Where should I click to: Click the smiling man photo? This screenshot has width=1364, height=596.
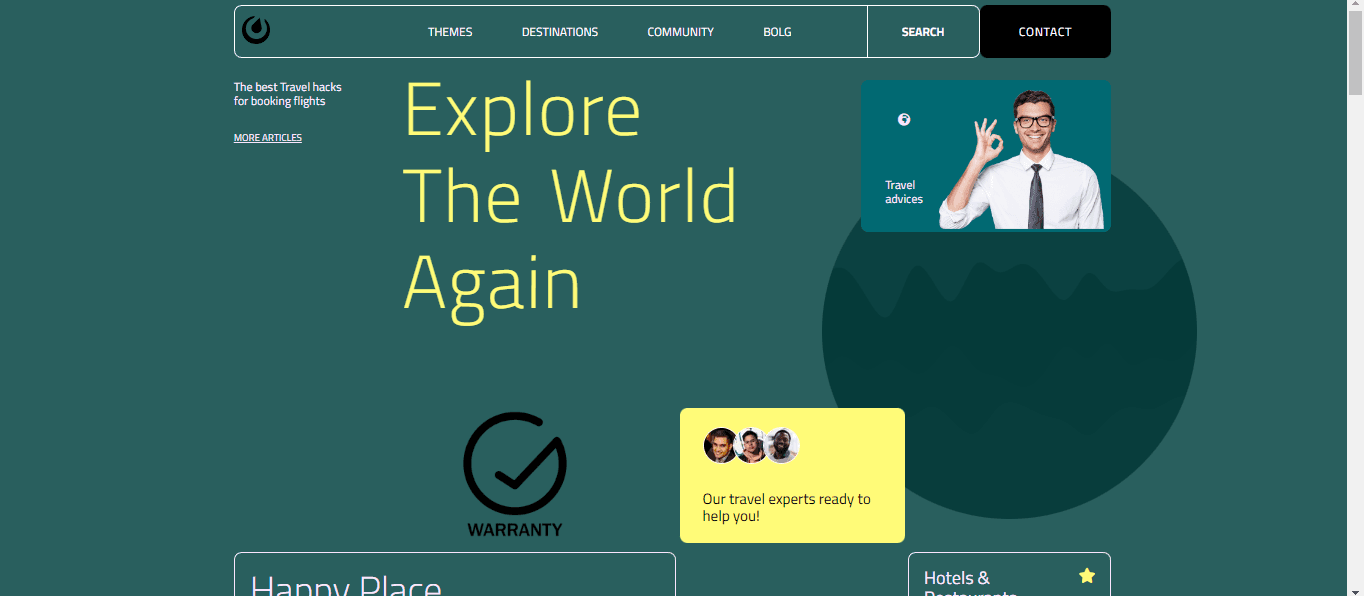point(1025,160)
